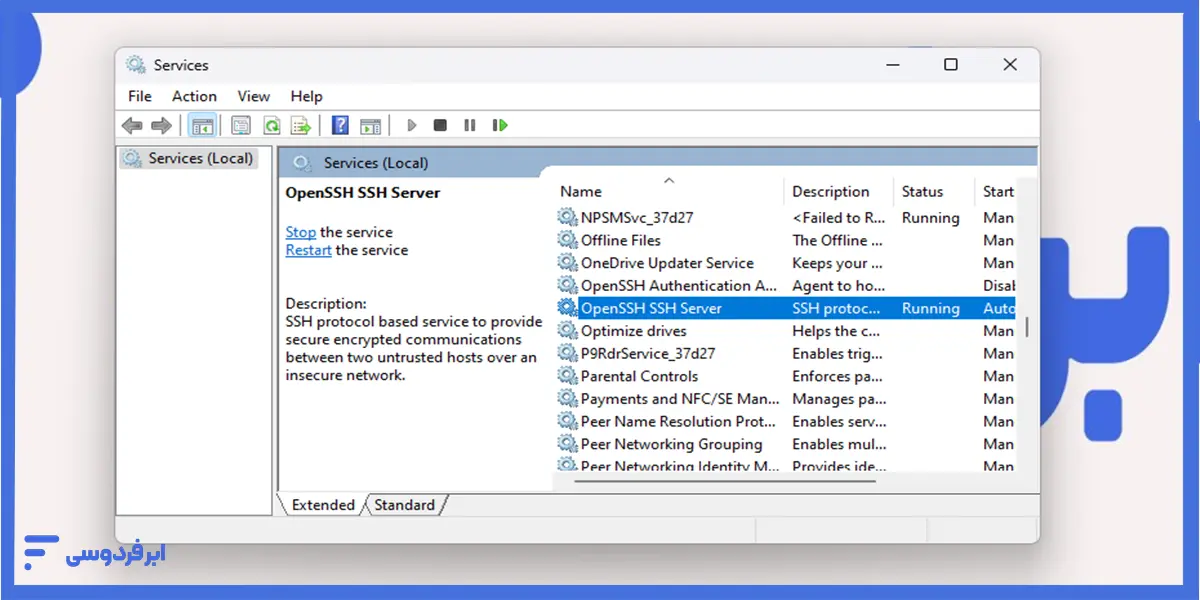Open Help via the blue question mark icon

coord(340,125)
